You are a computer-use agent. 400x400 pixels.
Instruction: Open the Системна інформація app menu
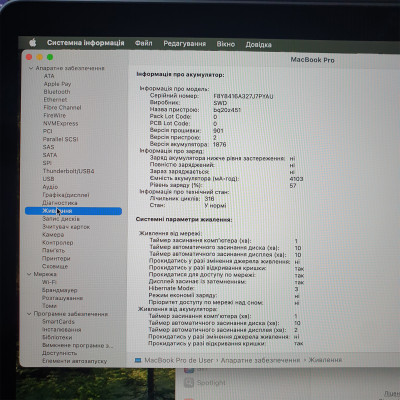pyautogui.click(x=85, y=43)
